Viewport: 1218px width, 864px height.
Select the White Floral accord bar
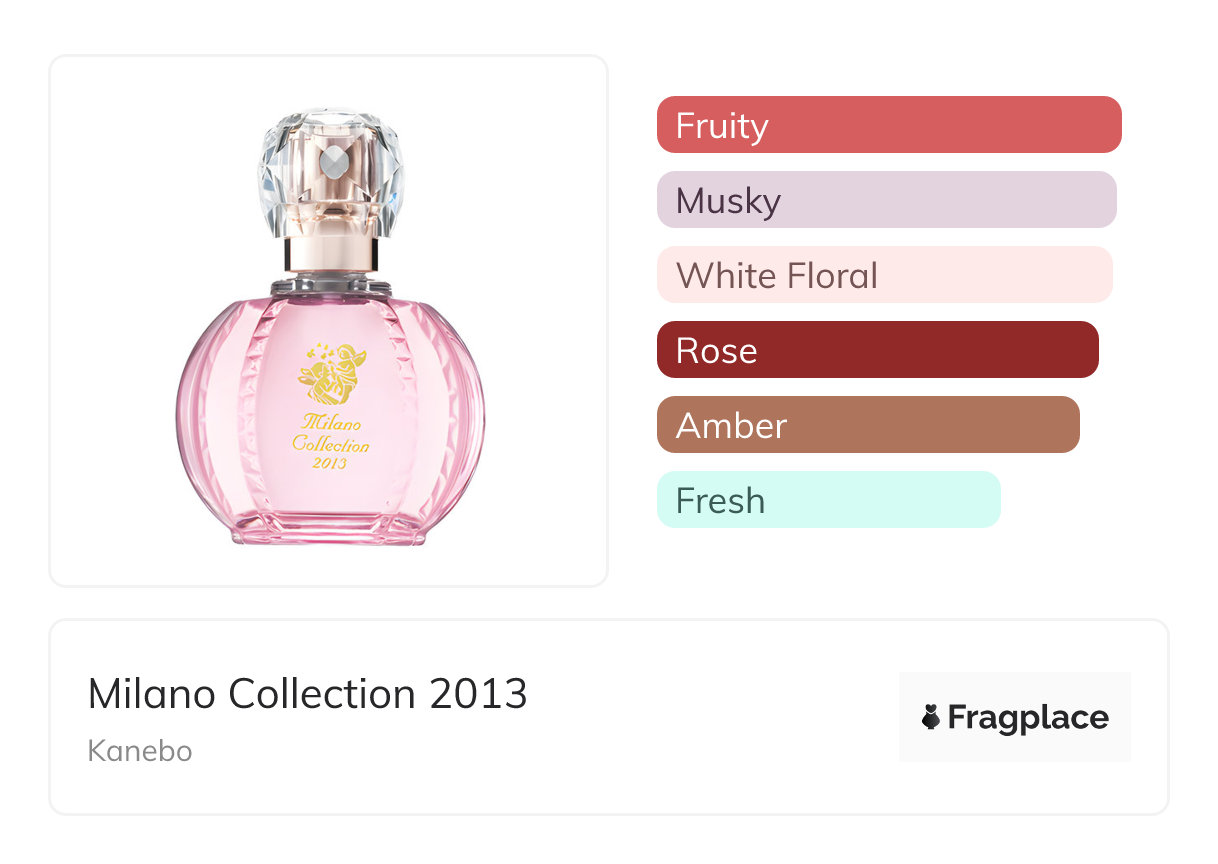pyautogui.click(x=884, y=275)
